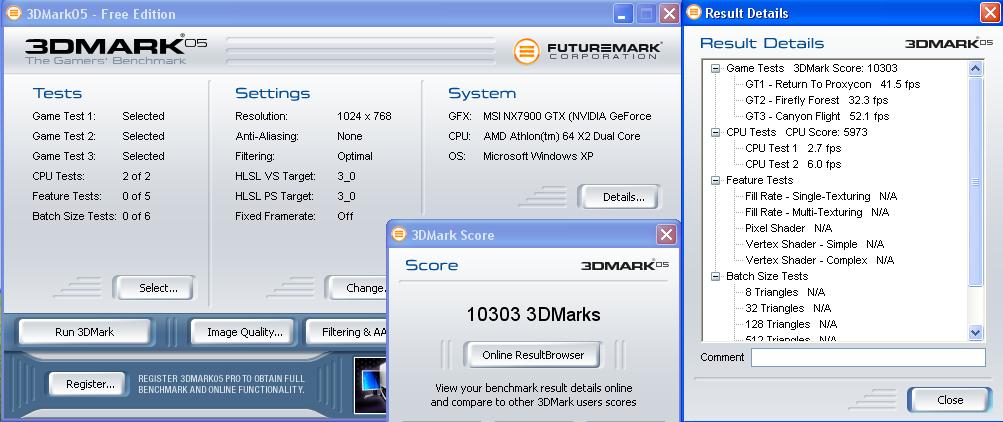1003x422 pixels.
Task: Select the 32 Triangles row
Action: [788, 308]
